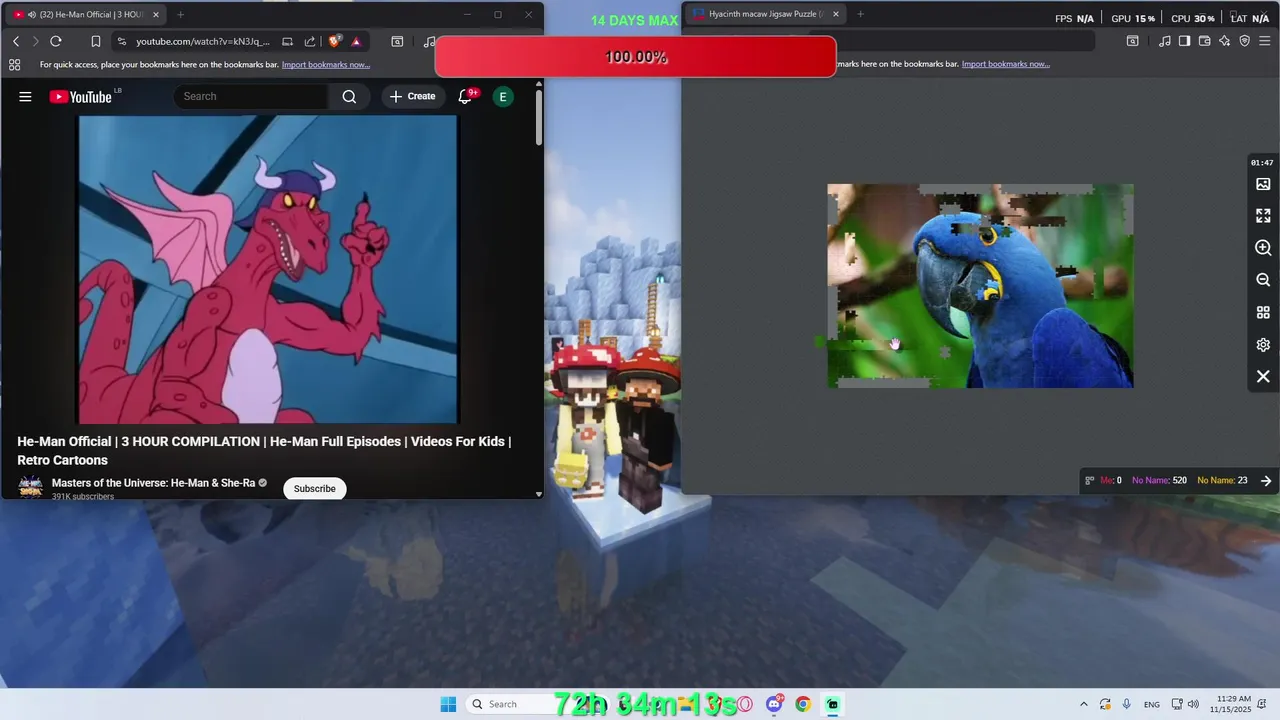Click the scrollbar down arrow in YouTube window

(539, 494)
